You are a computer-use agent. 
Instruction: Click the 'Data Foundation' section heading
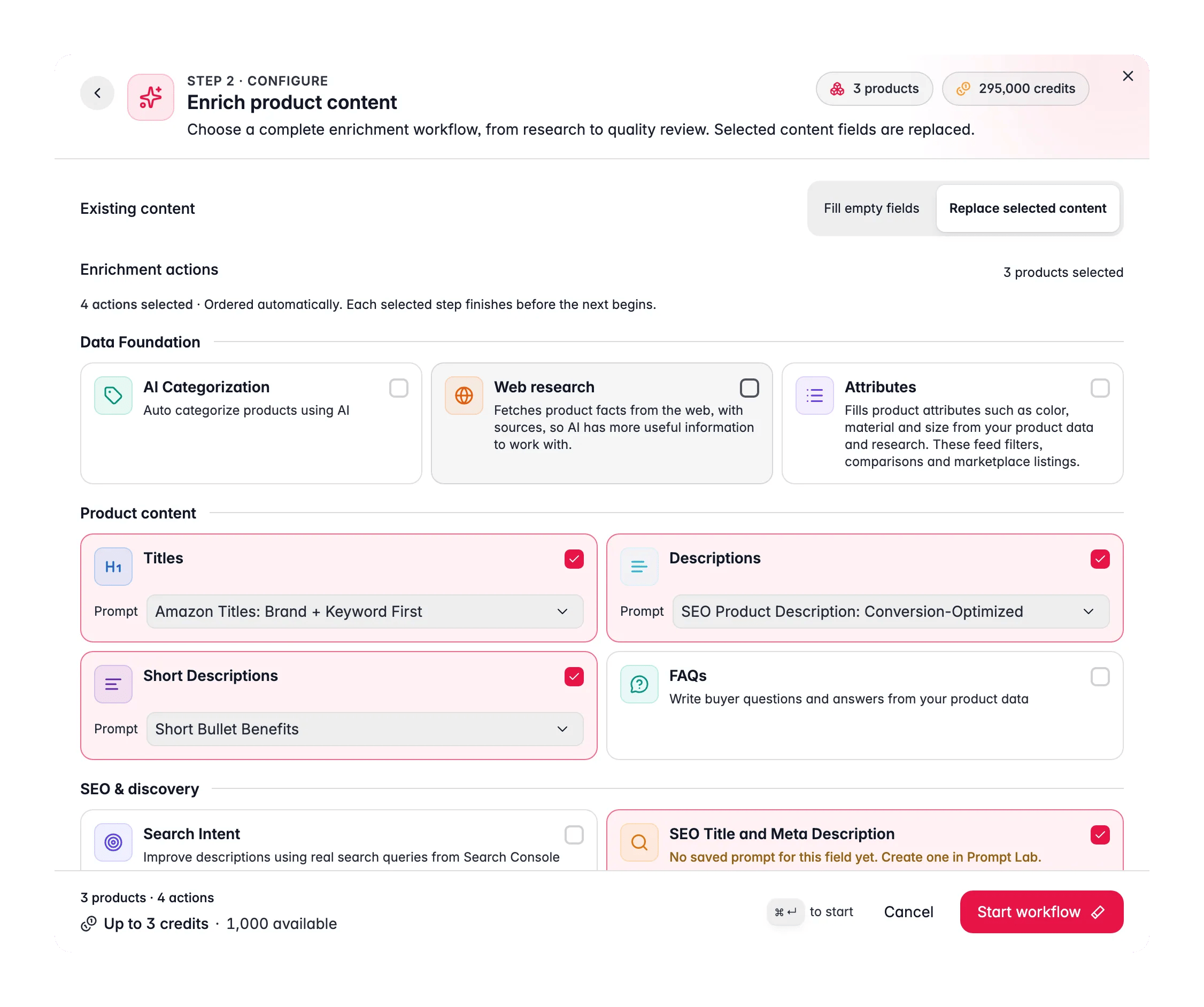pos(141,342)
